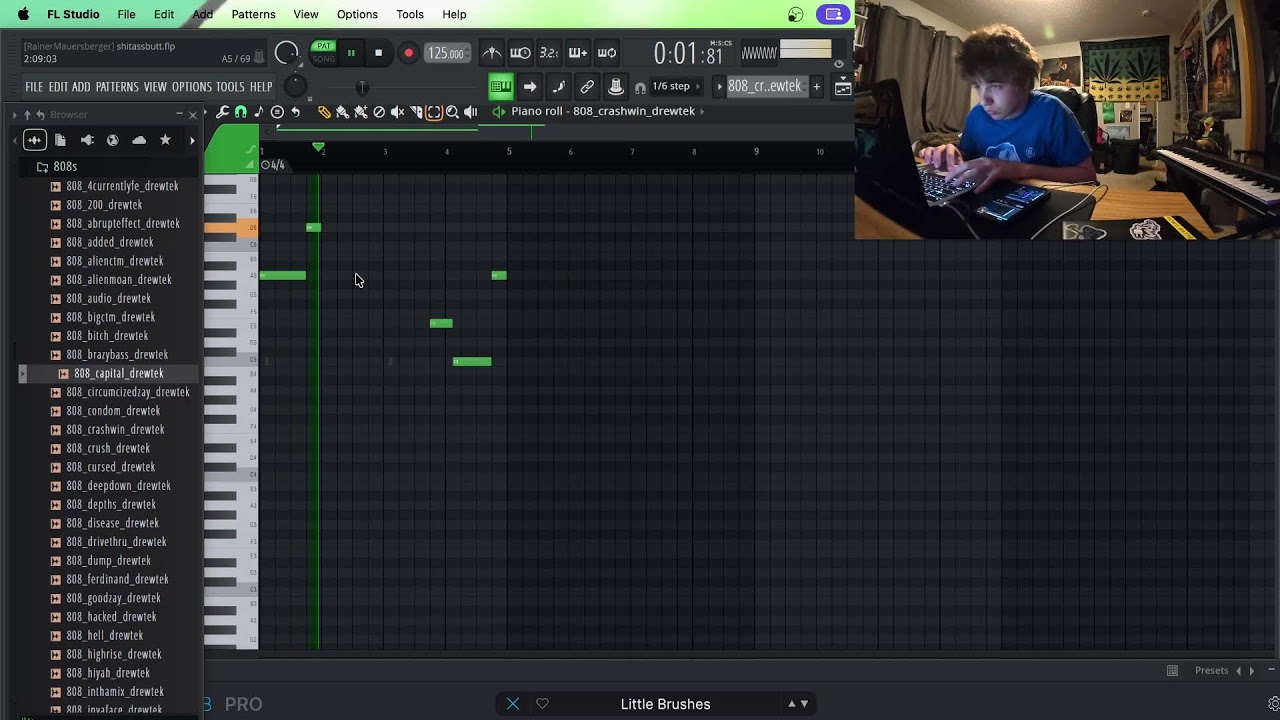Select the browser globe library tab icon
1280x720 pixels.
(113, 140)
